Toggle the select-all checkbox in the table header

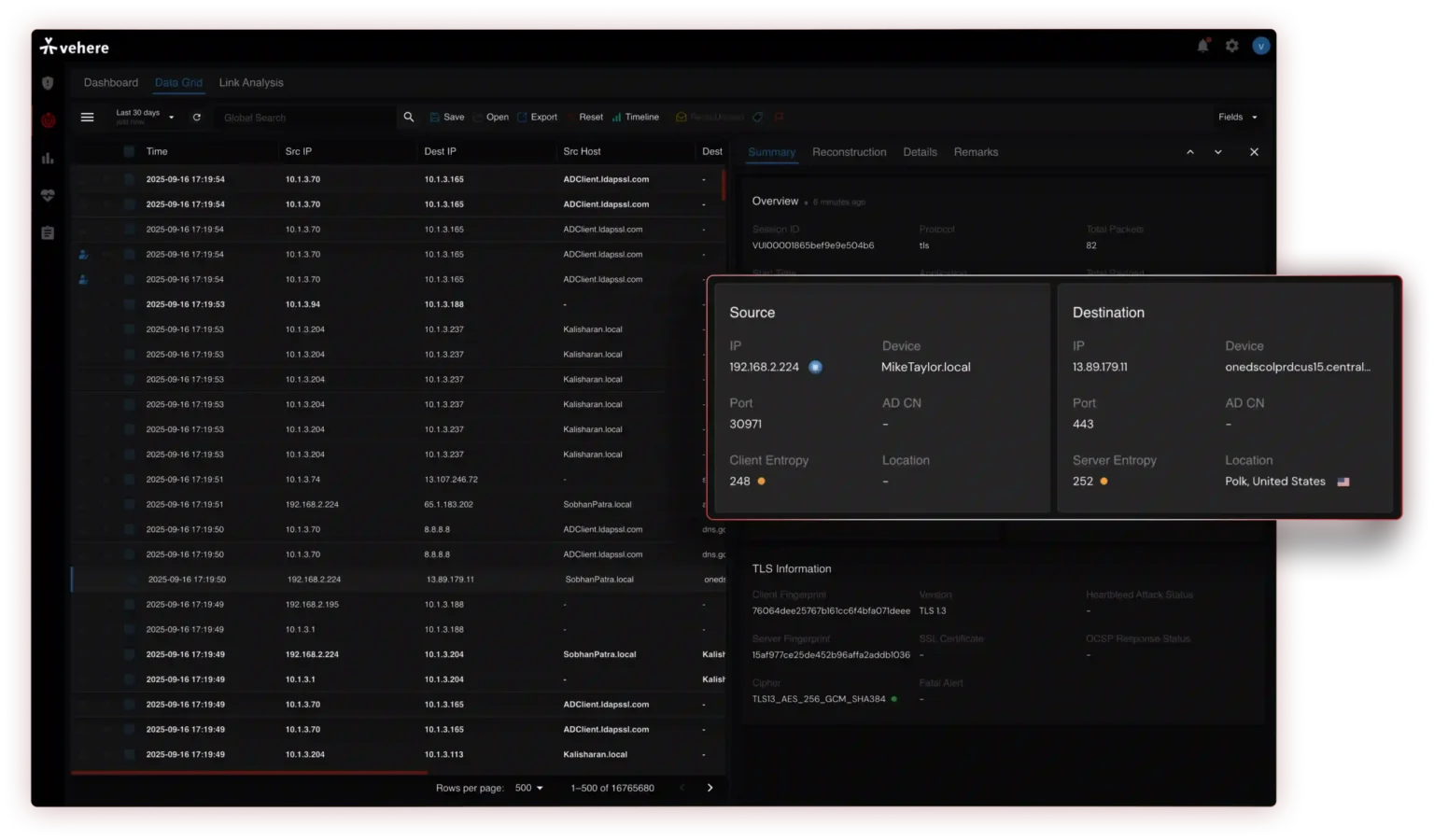(x=129, y=151)
